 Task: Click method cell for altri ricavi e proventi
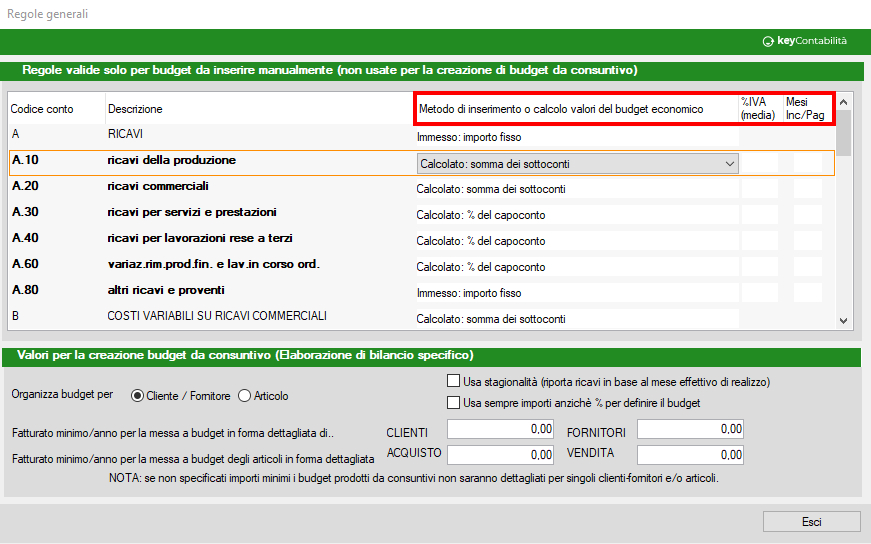pos(577,293)
